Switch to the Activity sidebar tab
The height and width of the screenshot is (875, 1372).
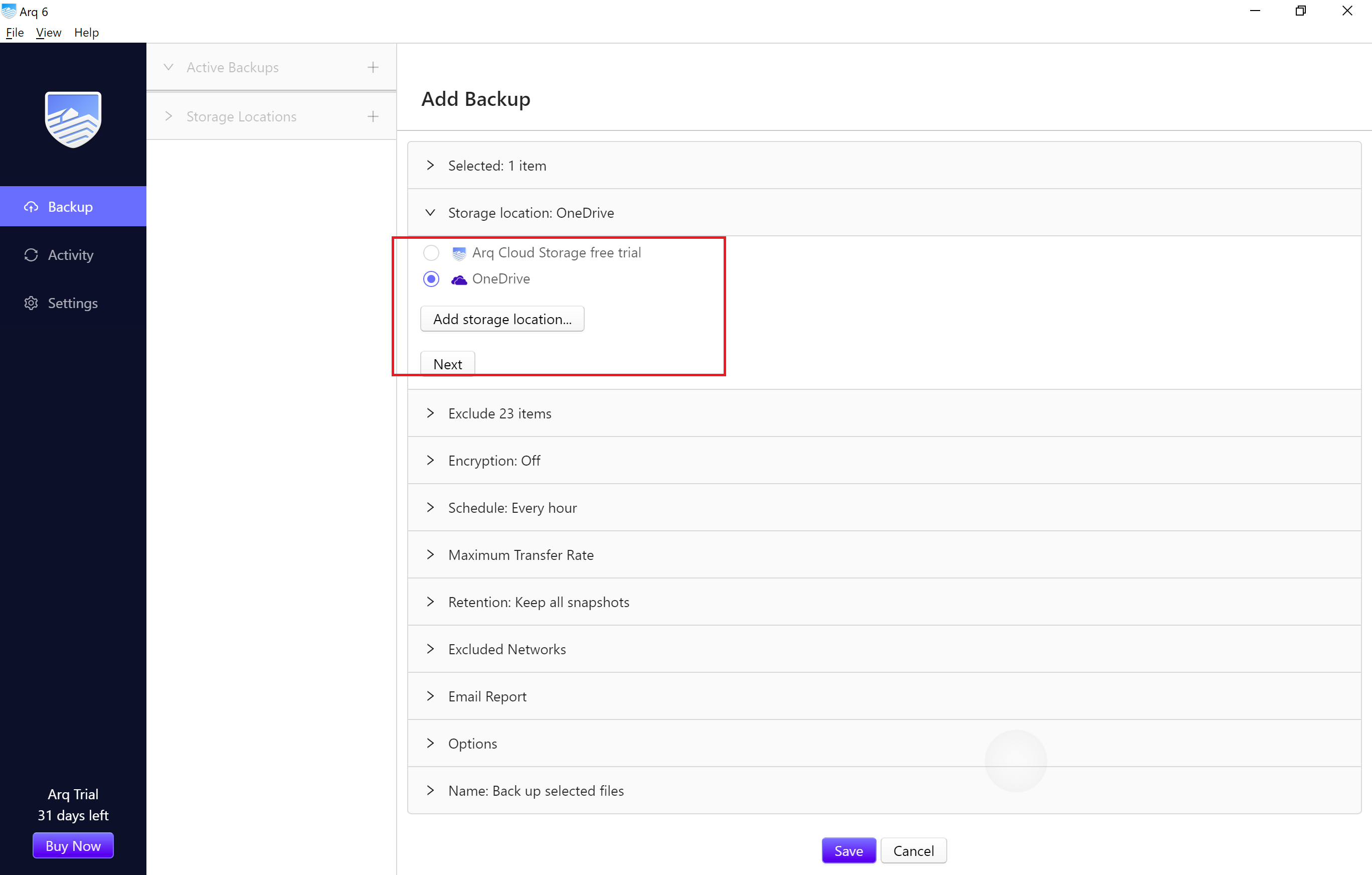click(73, 255)
